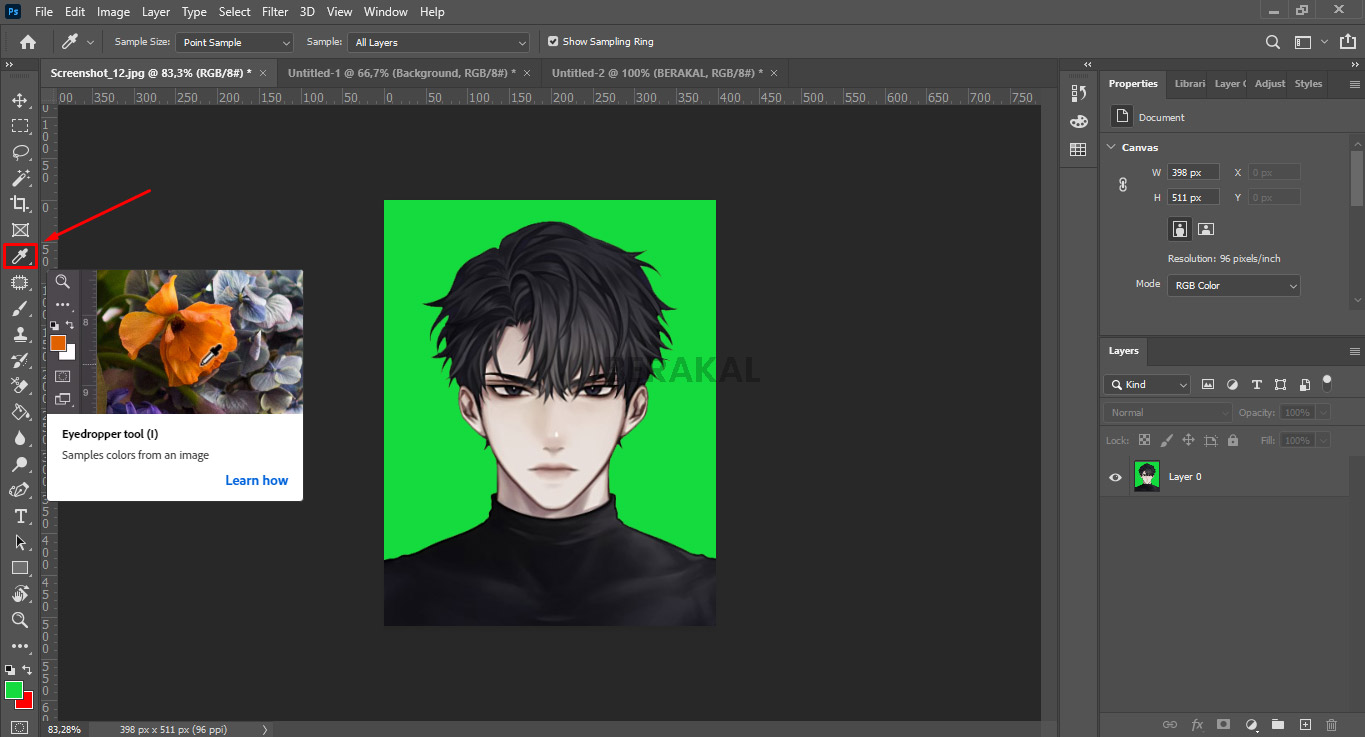1365x738 pixels.
Task: Click the Home button in options bar
Action: tap(28, 42)
